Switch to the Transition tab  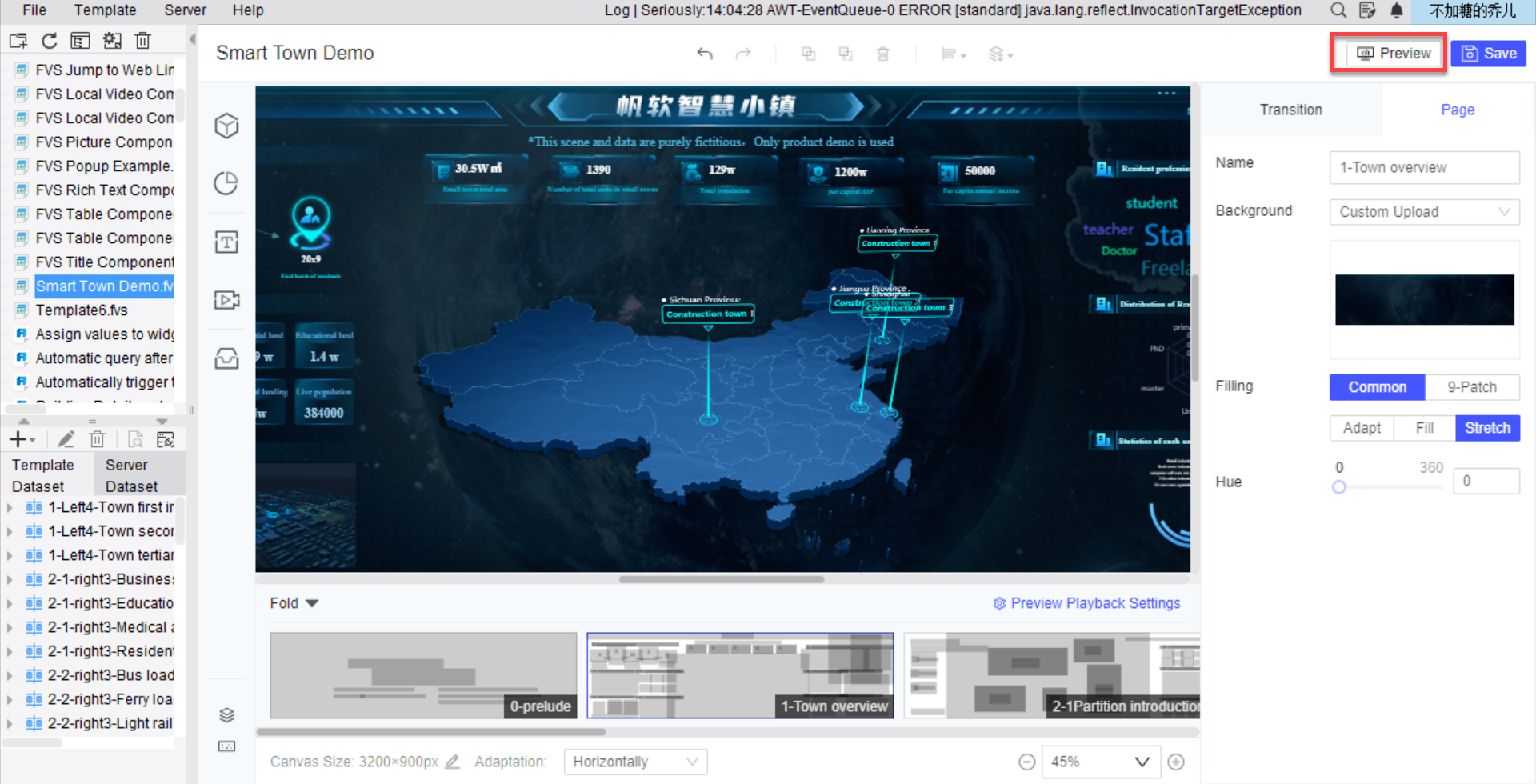(1290, 110)
